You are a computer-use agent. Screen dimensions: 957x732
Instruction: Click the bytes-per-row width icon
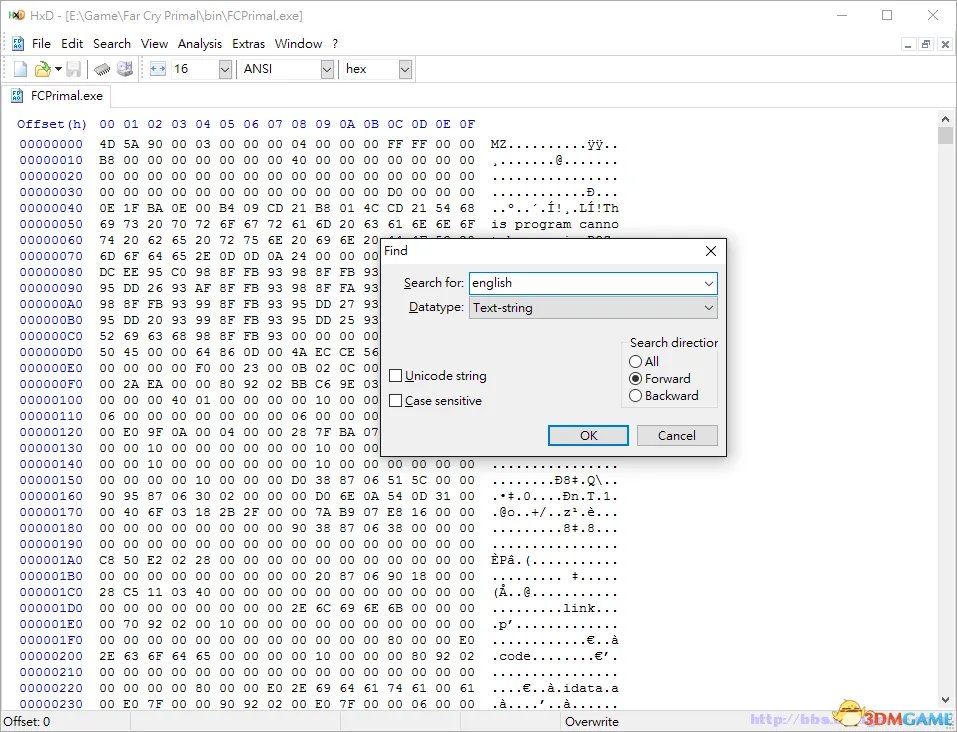point(158,69)
